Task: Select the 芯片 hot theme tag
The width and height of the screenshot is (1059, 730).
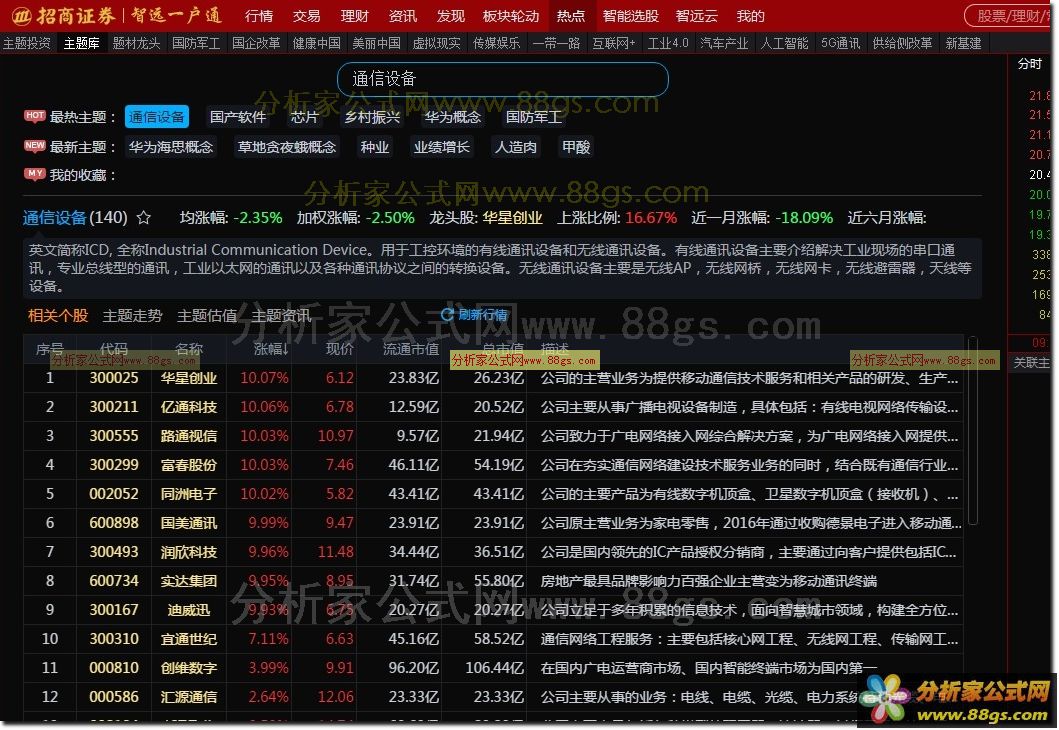Action: tap(305, 117)
